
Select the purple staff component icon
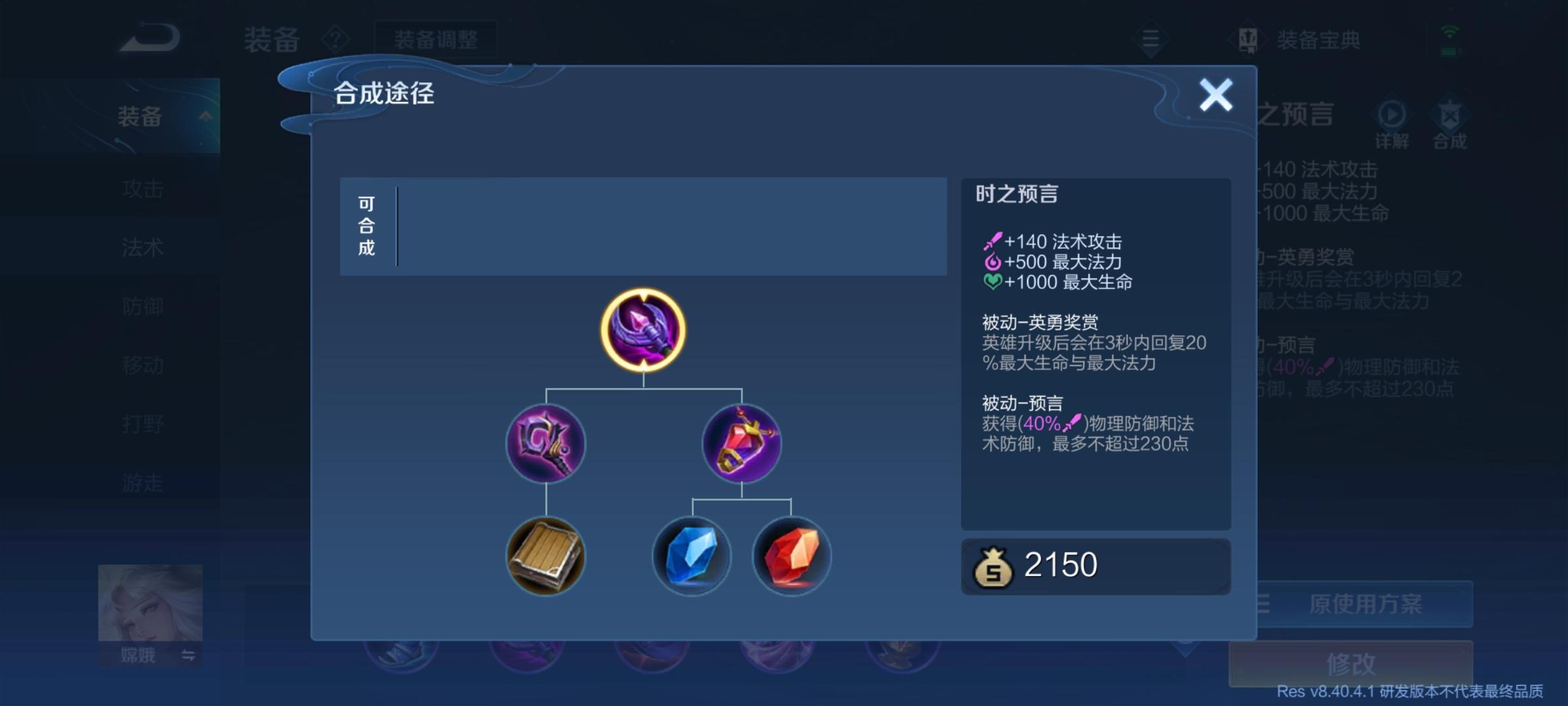coord(546,444)
